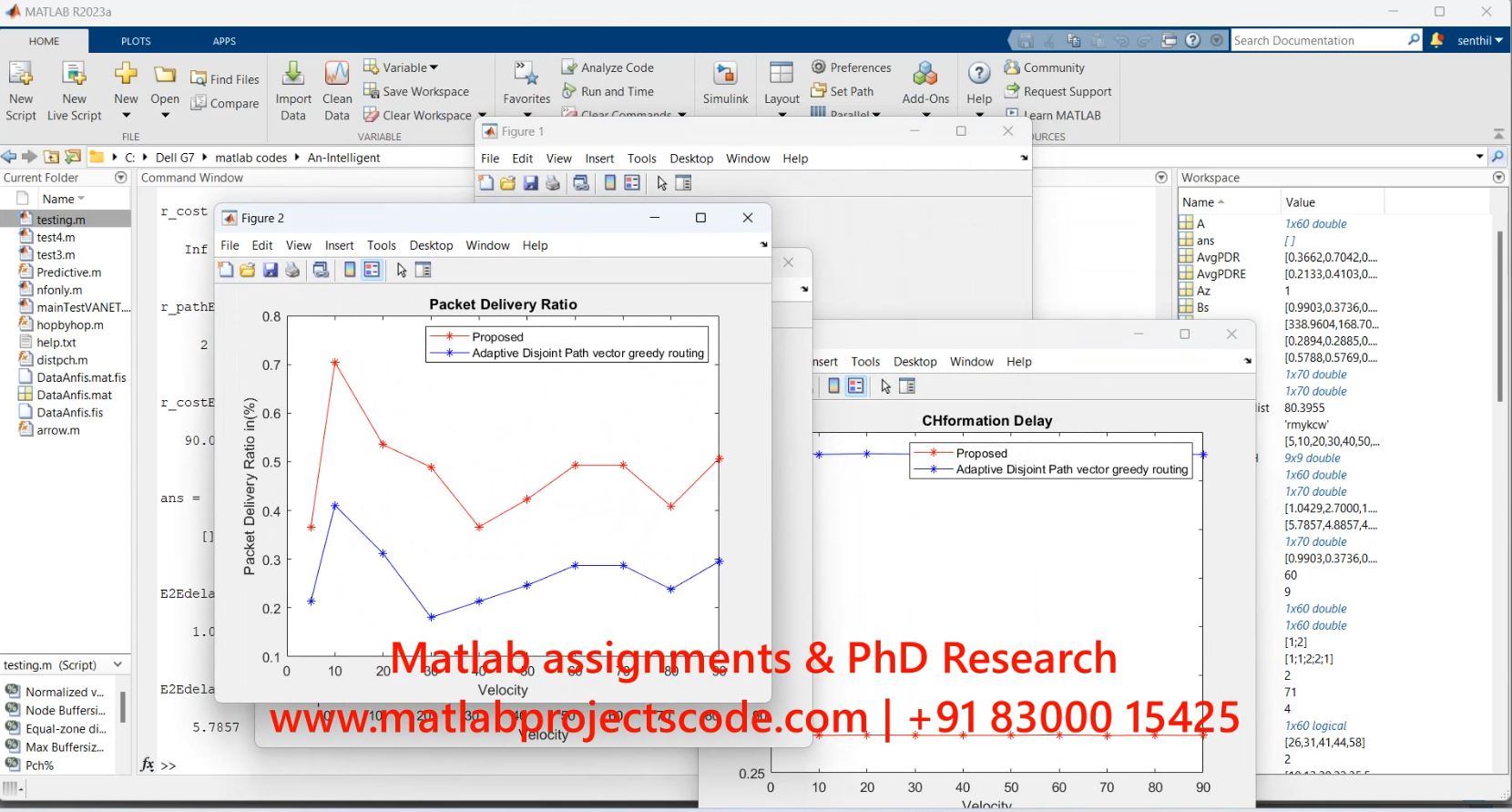The height and width of the screenshot is (812, 1512).
Task: Open Property Inspector in CHformation Delay figure toolbar
Action: [907, 386]
